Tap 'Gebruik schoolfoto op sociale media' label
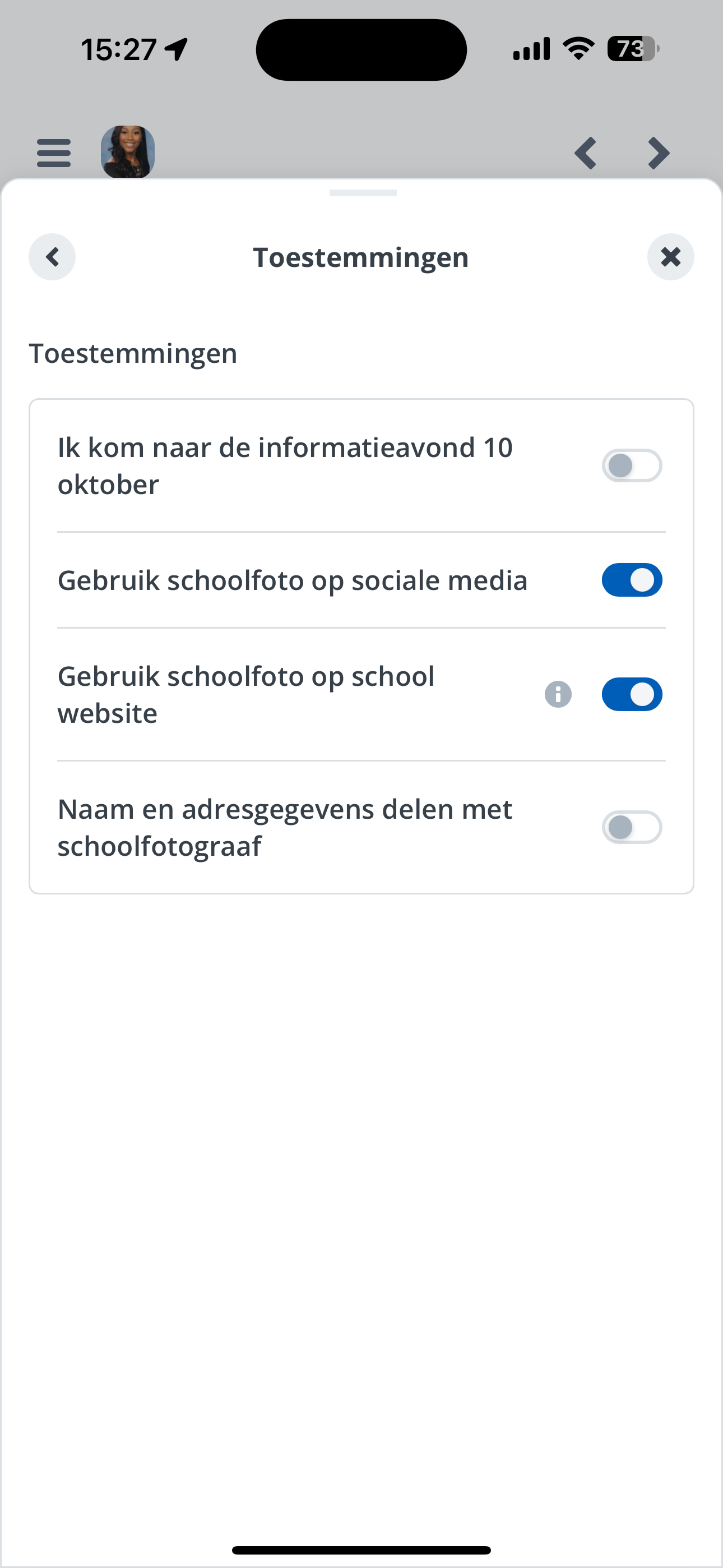Viewport: 723px width, 1568px height. 292,580
